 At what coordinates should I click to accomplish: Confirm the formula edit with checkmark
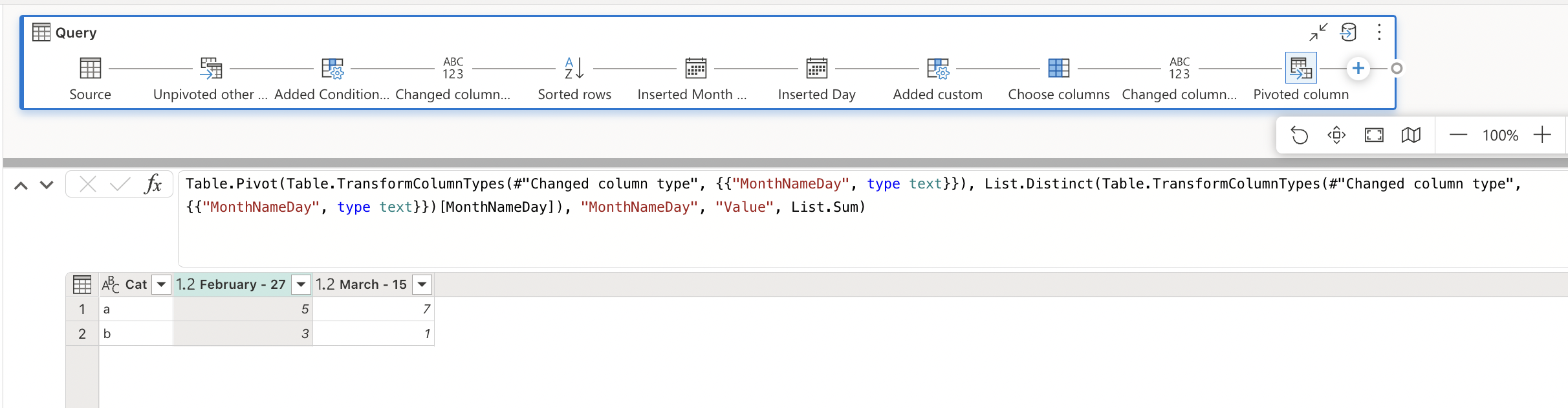(120, 185)
